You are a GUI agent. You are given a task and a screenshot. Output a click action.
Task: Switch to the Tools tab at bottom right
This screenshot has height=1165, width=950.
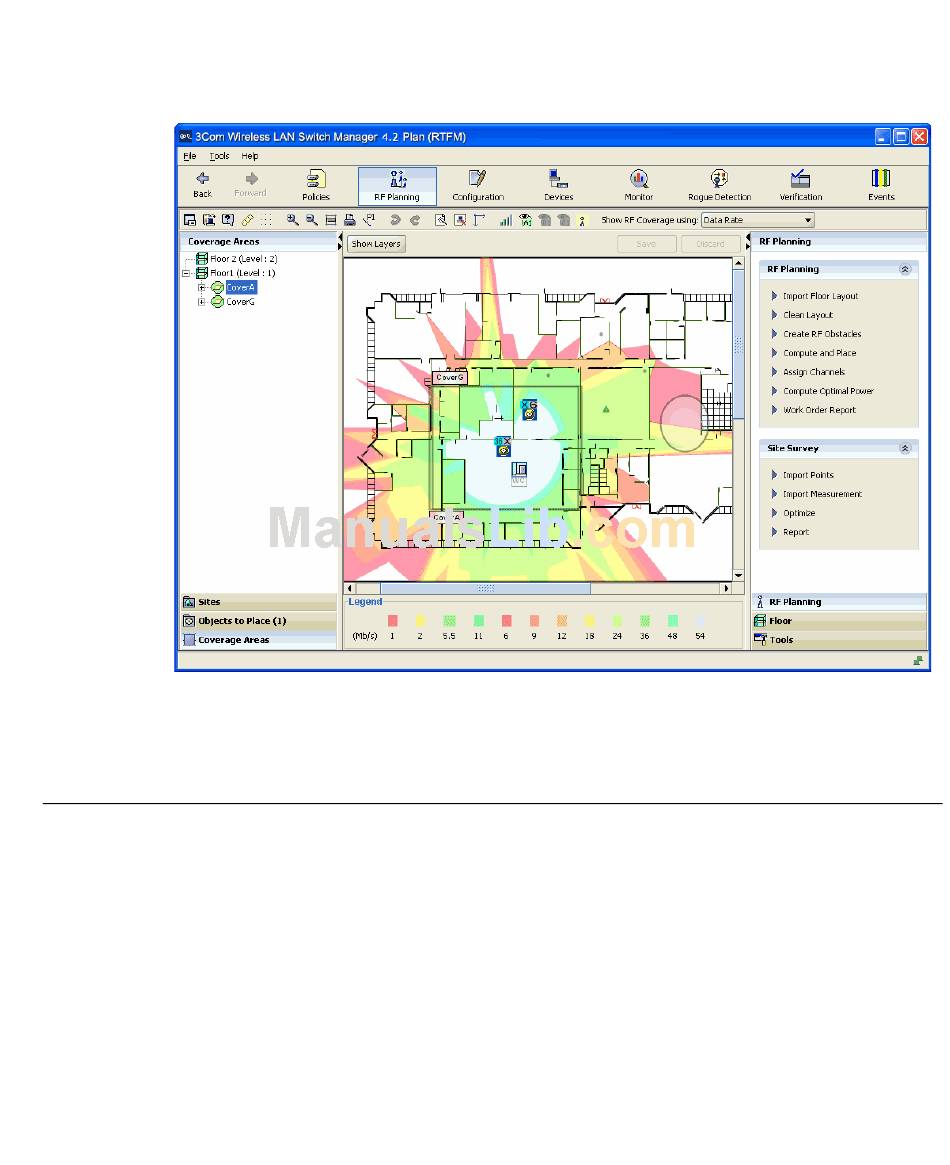click(839, 640)
